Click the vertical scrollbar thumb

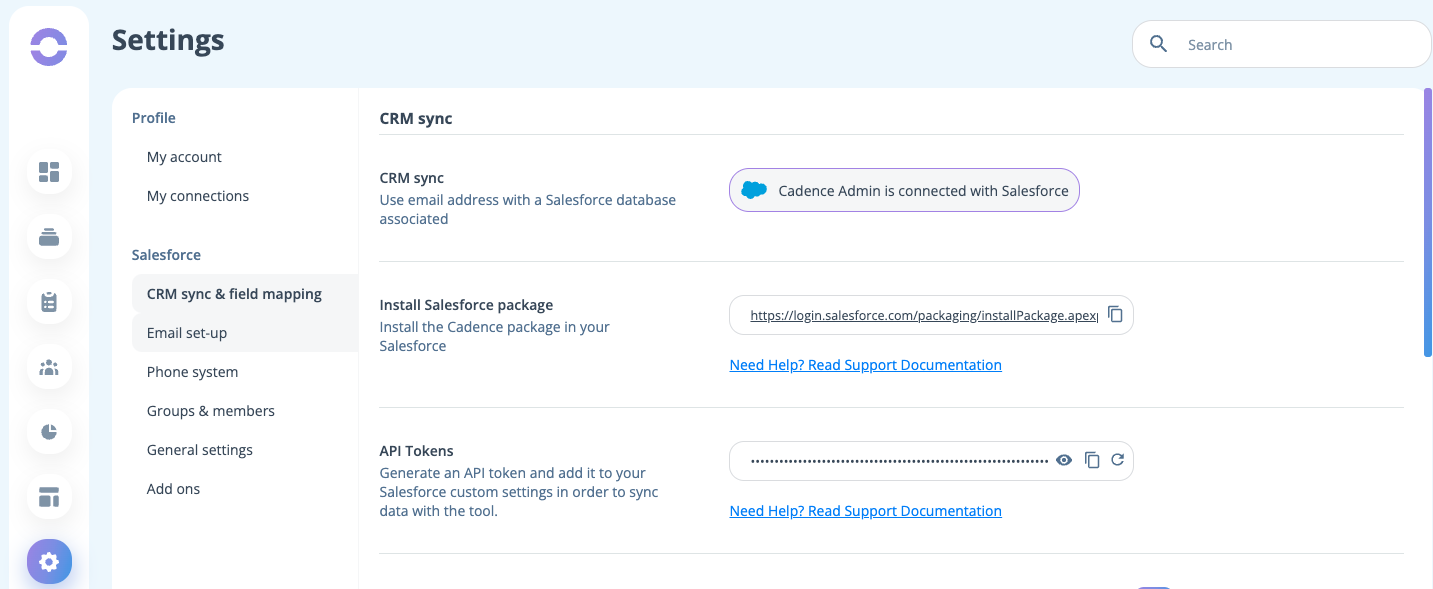tap(1427, 222)
